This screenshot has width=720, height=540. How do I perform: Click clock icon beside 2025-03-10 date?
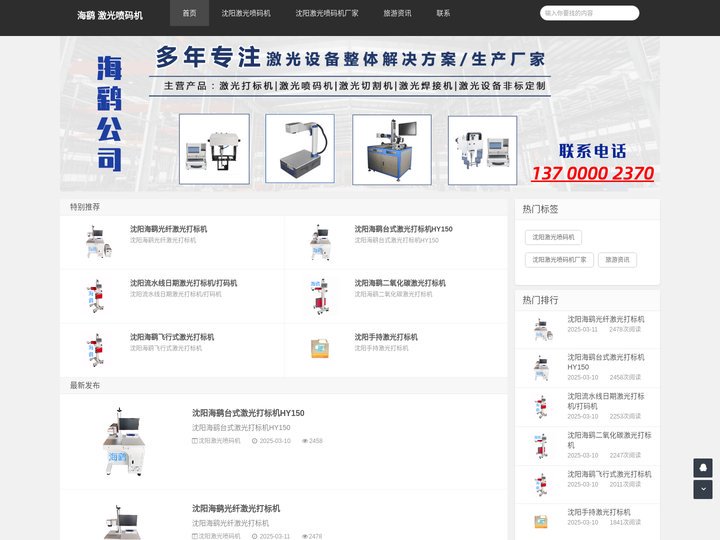254,441
